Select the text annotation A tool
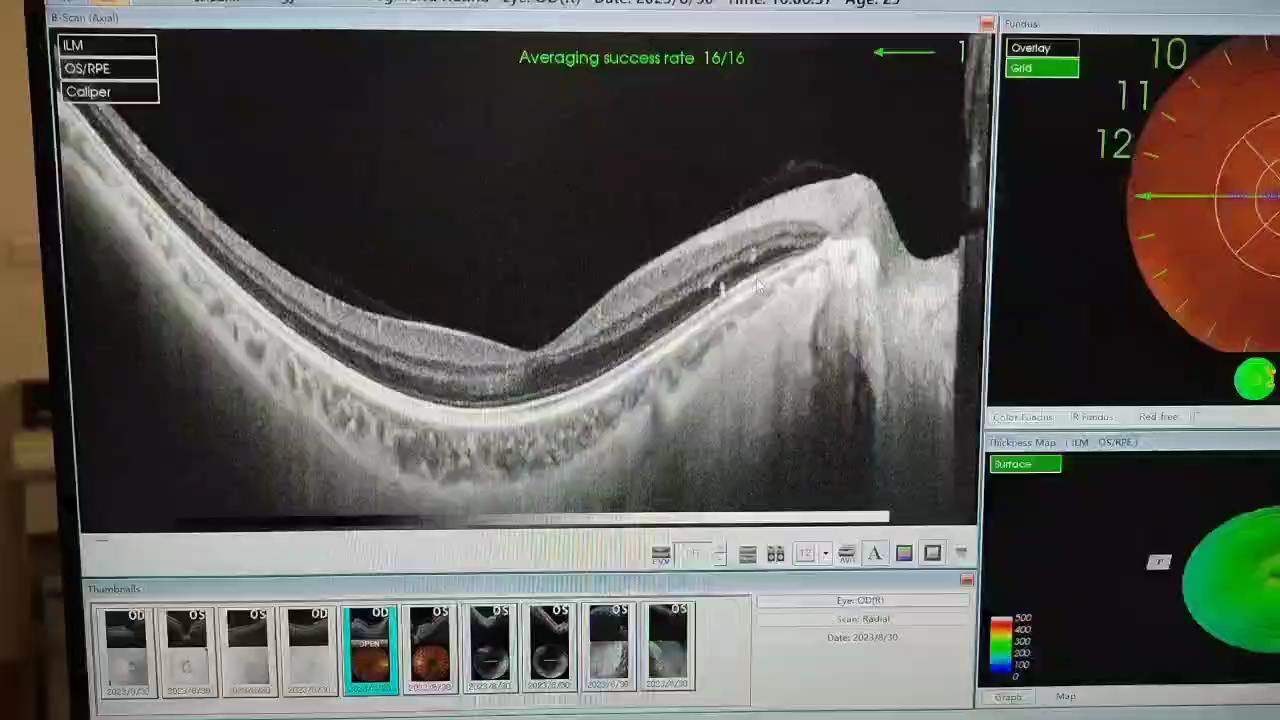Screen dimensions: 1280x720 (875, 554)
